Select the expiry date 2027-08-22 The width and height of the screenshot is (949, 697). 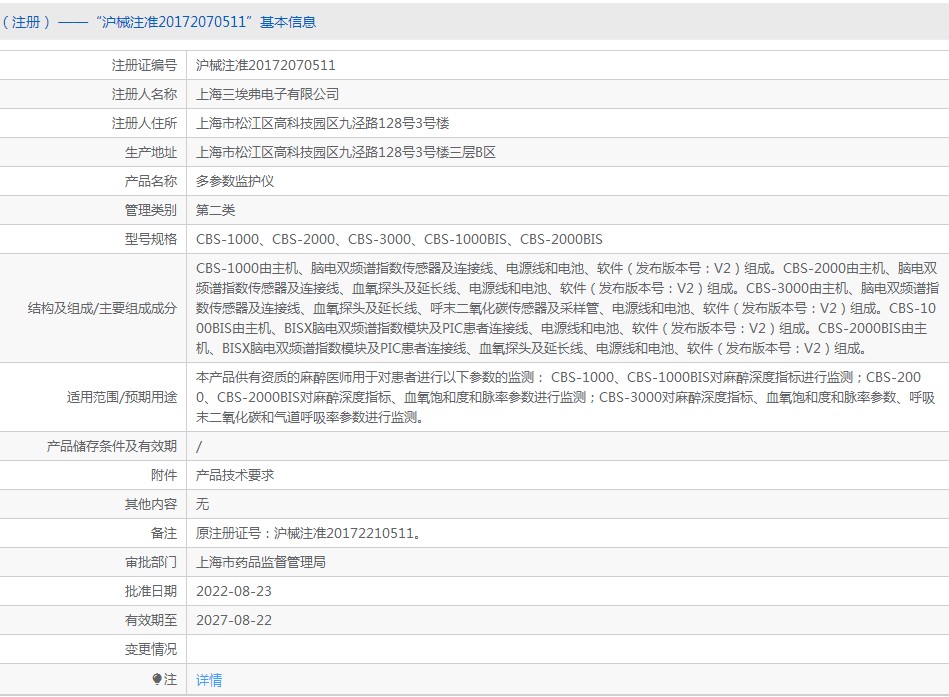click(x=234, y=621)
